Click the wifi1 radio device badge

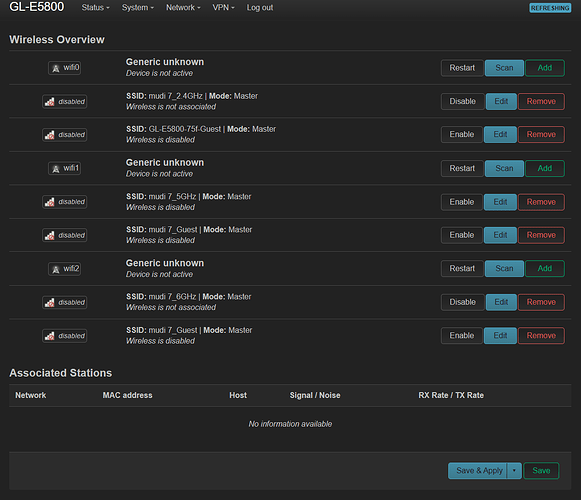click(x=64, y=168)
